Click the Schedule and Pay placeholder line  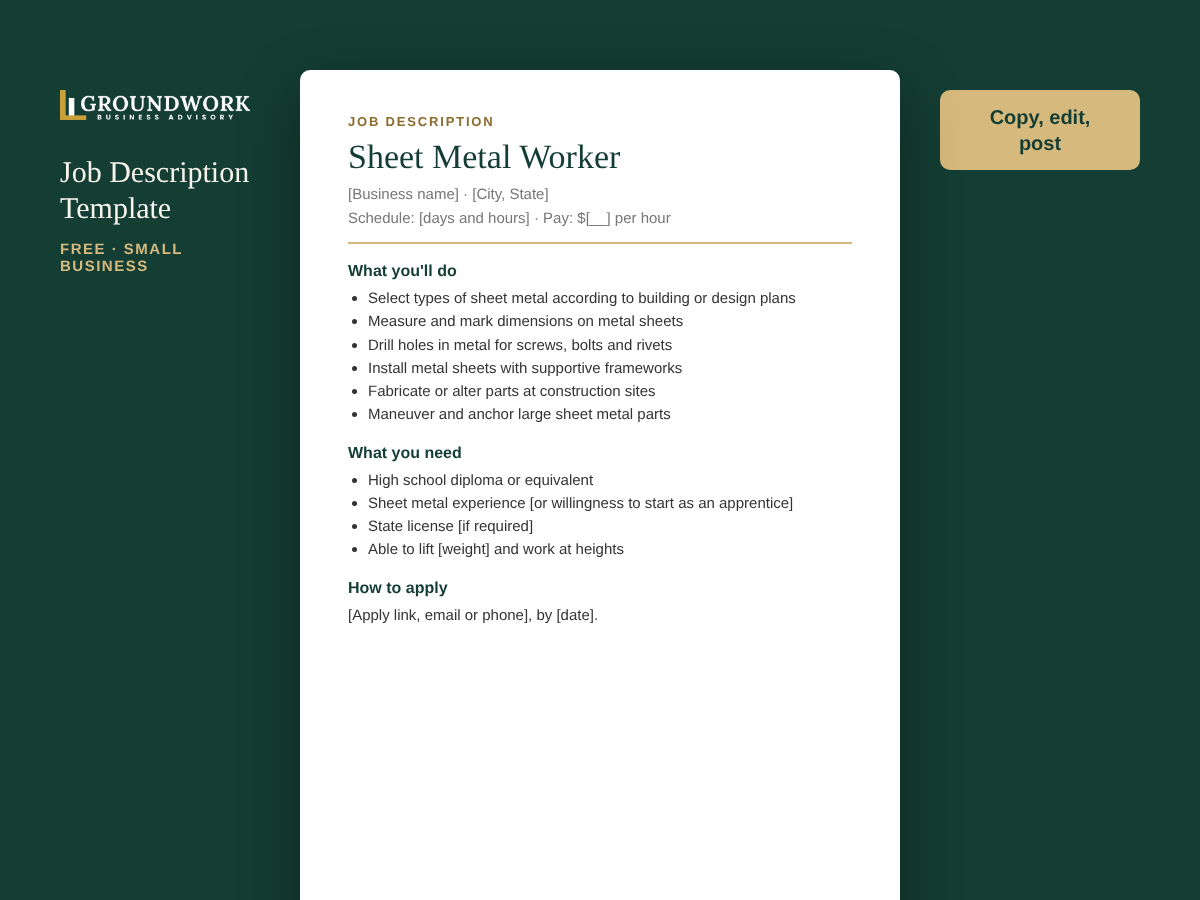509,218
